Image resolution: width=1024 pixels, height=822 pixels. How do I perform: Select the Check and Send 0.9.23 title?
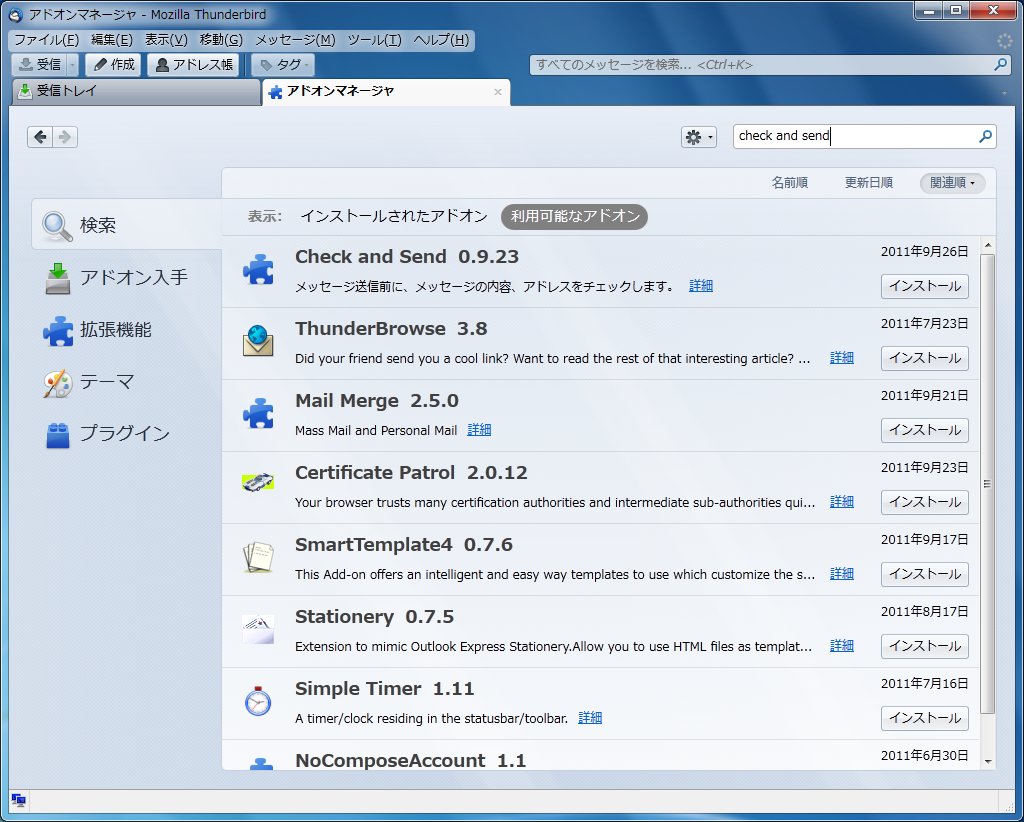(407, 257)
